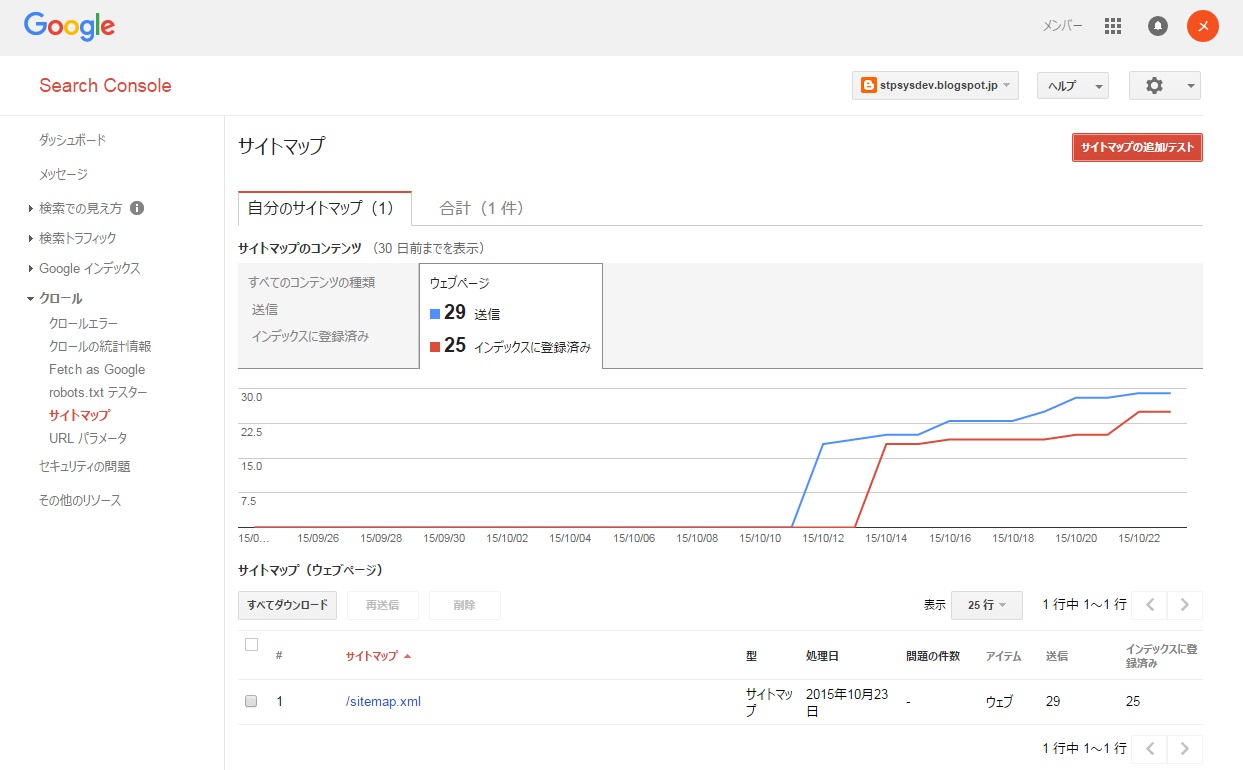The height and width of the screenshot is (770, 1243).
Task: Open Fetch as Google in the sidebar
Action: (97, 369)
